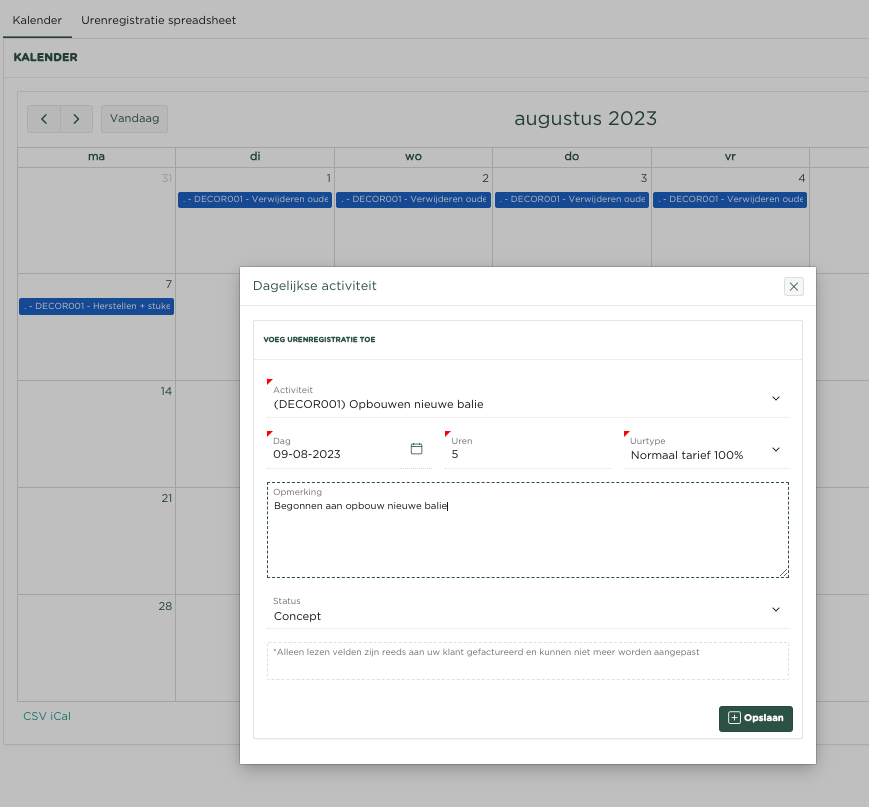Click the Uren input field
The image size is (869, 807).
click(x=527, y=454)
